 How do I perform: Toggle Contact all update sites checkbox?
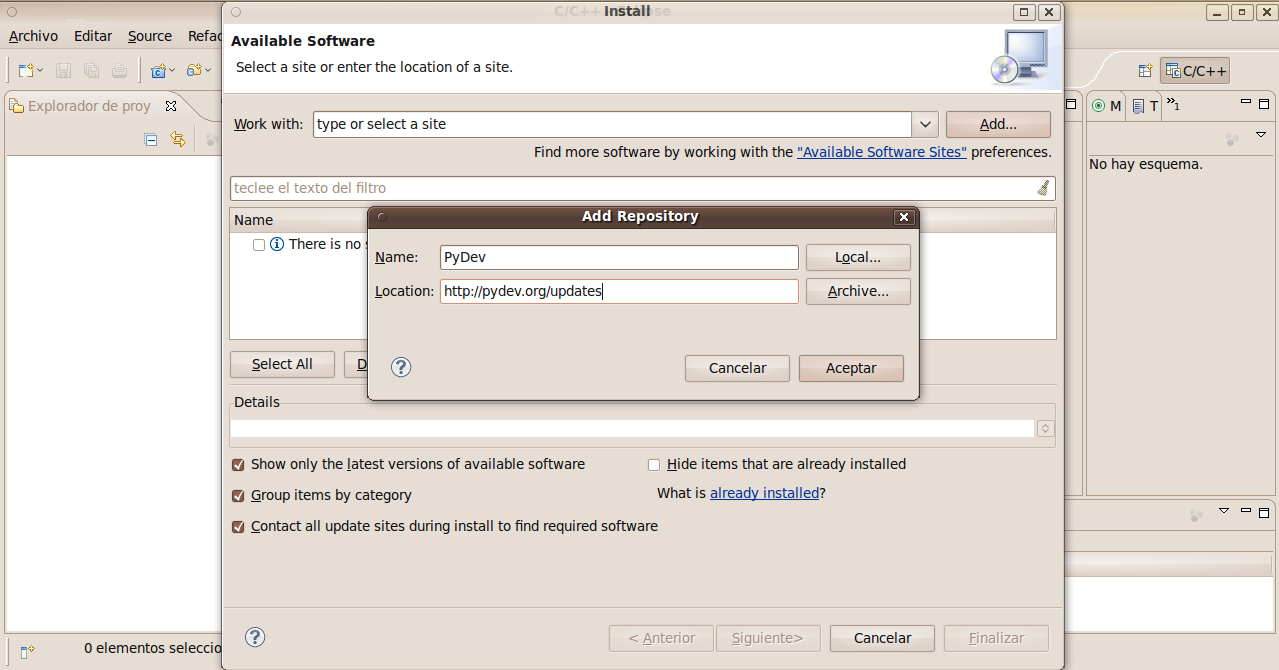tap(238, 527)
